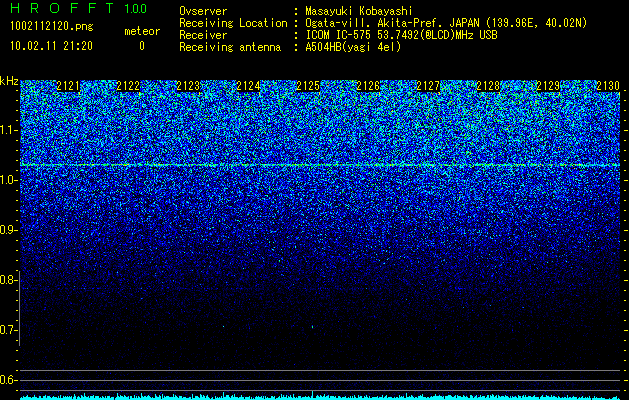Click the date stamp 10.02.11 21:20
629x400 pixels.
[51, 46]
